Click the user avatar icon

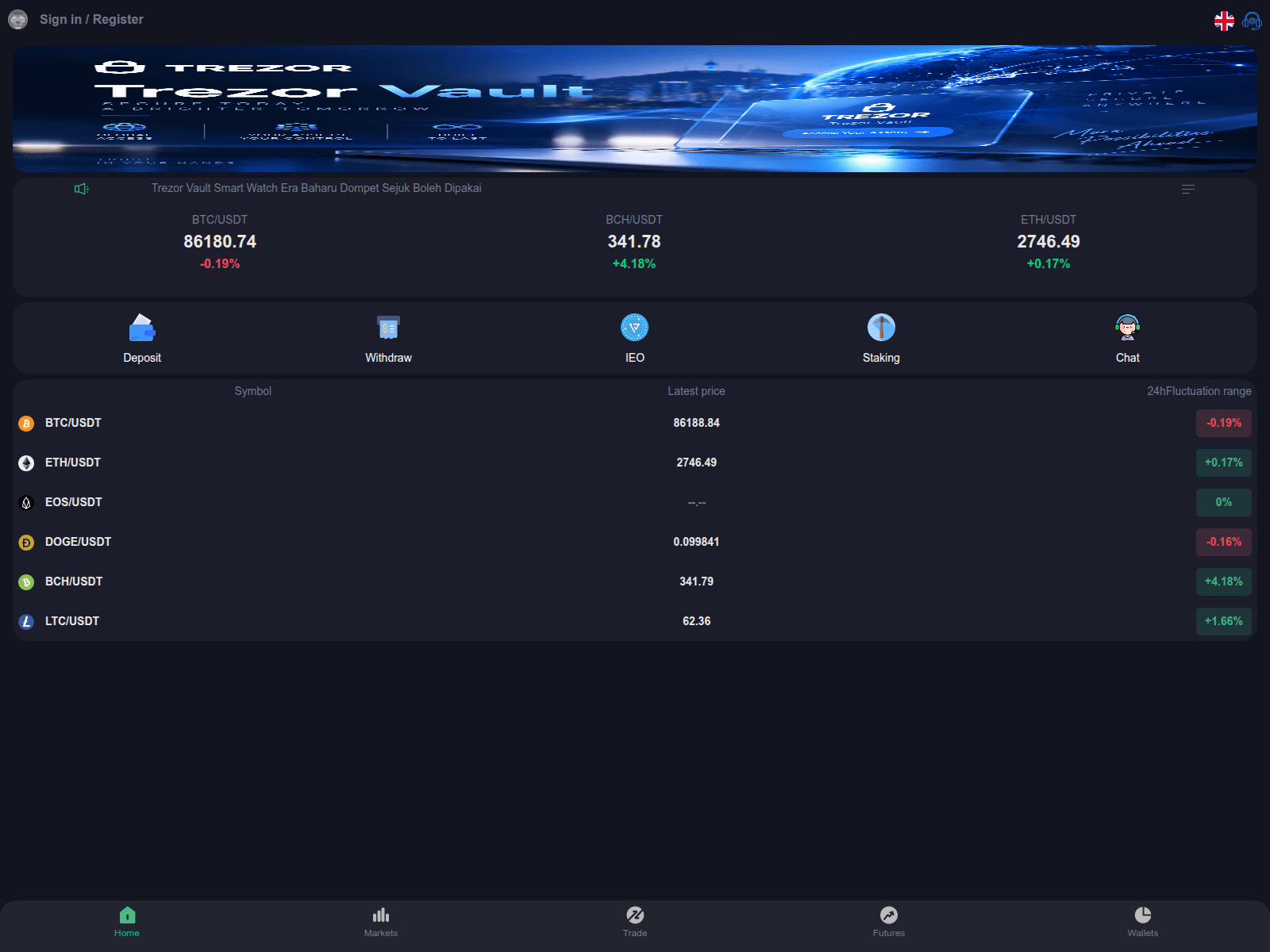[x=18, y=19]
